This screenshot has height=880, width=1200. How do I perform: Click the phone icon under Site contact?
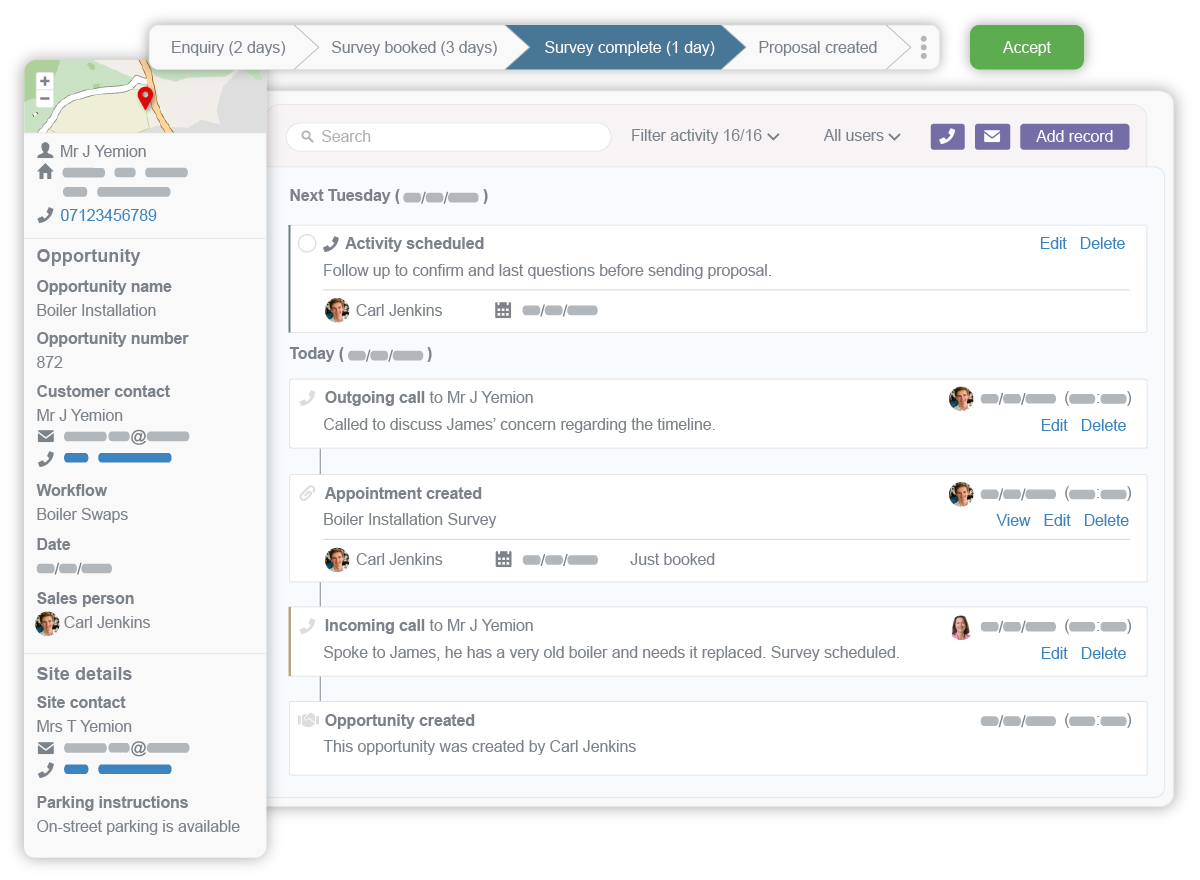click(46, 768)
